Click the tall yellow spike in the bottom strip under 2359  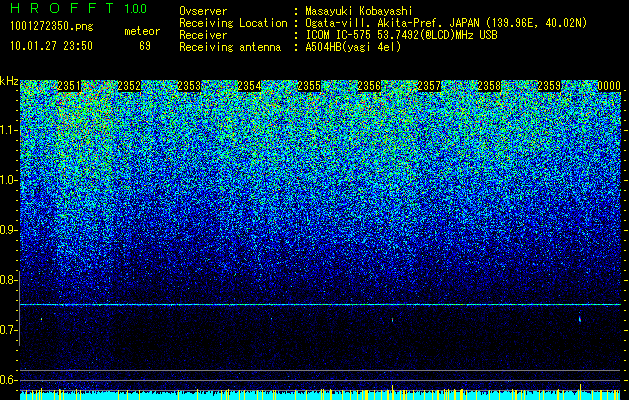pos(580,392)
